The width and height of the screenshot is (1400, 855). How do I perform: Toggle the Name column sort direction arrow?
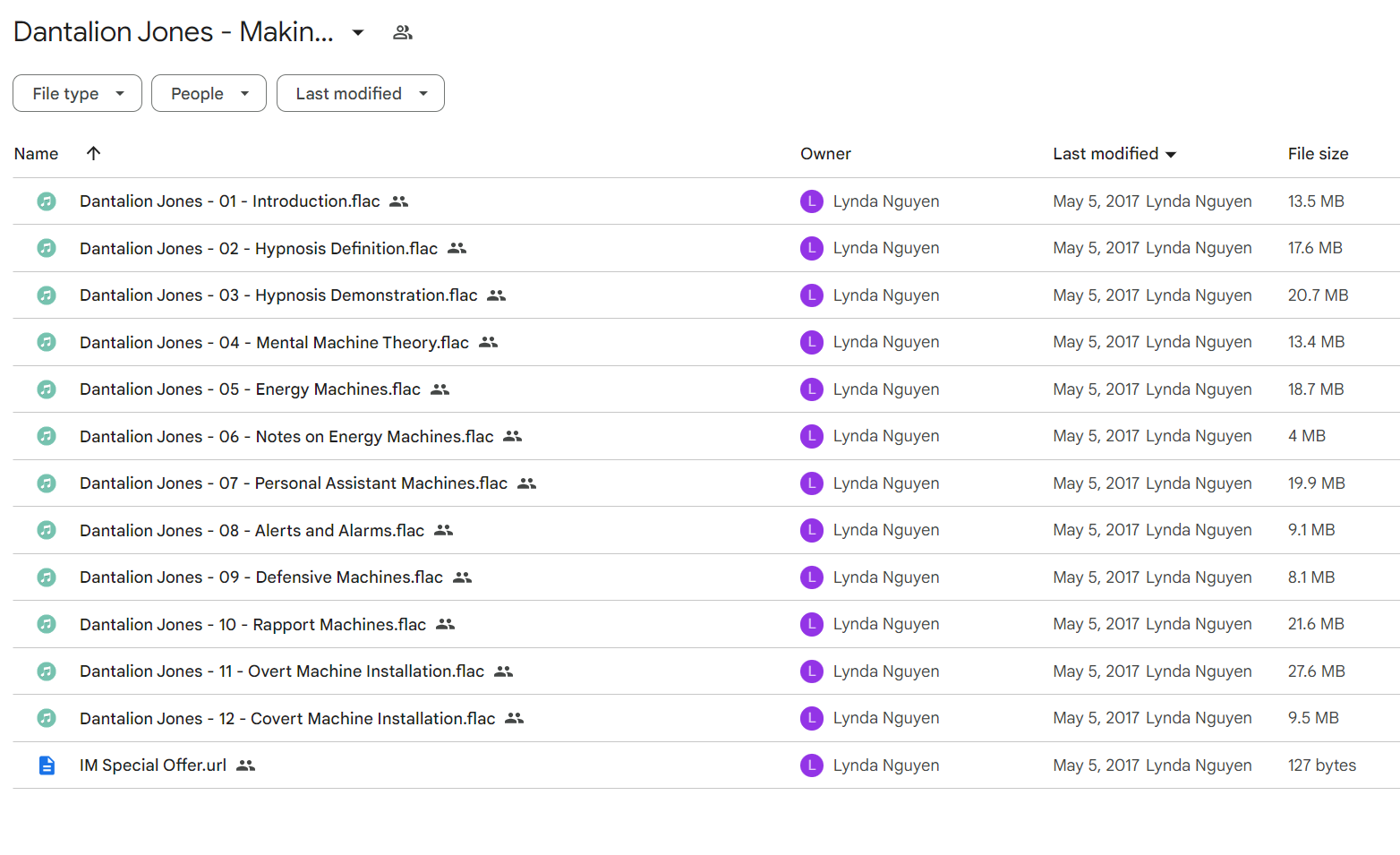[x=93, y=153]
